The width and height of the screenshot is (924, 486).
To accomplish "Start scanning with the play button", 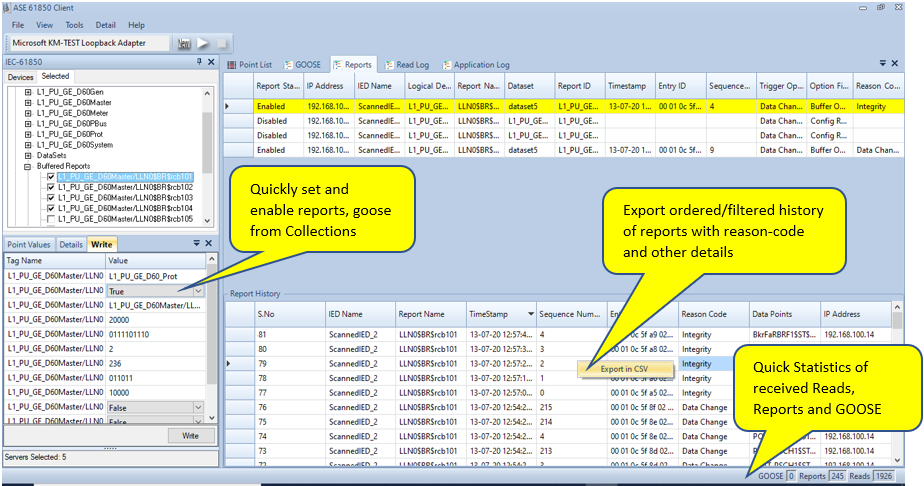I will click(203, 43).
